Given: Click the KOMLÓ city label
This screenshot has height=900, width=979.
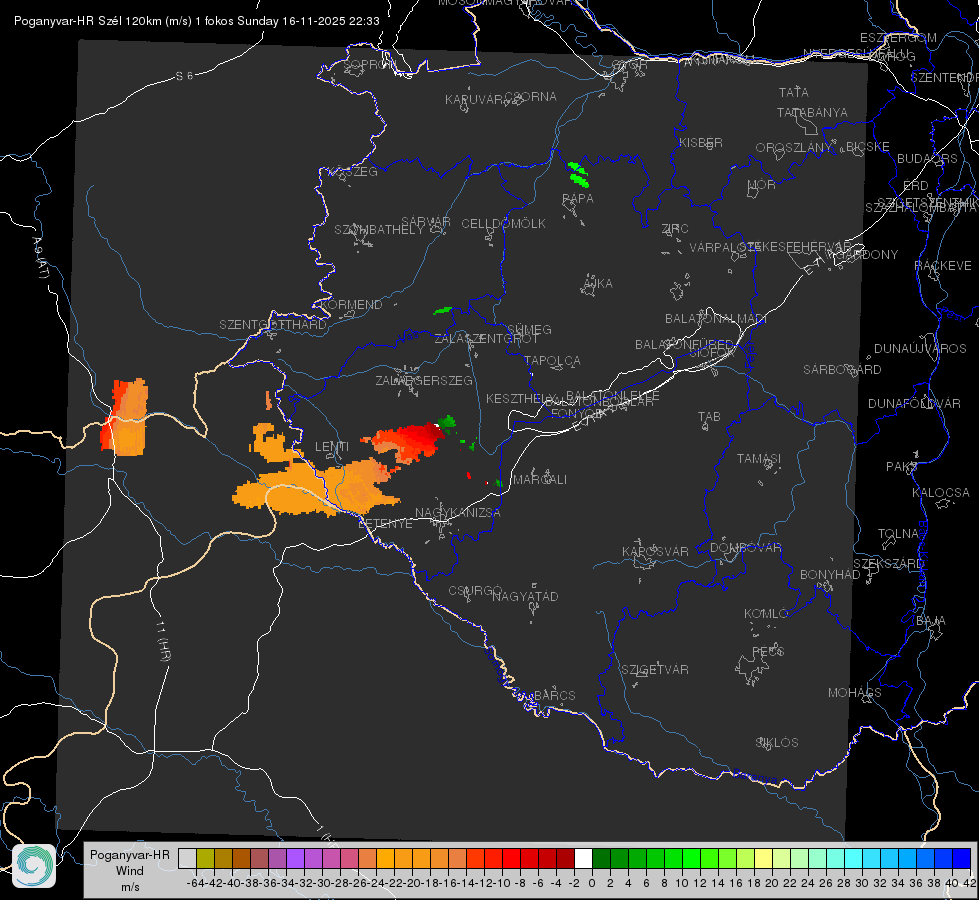Looking at the screenshot, I should [x=765, y=614].
